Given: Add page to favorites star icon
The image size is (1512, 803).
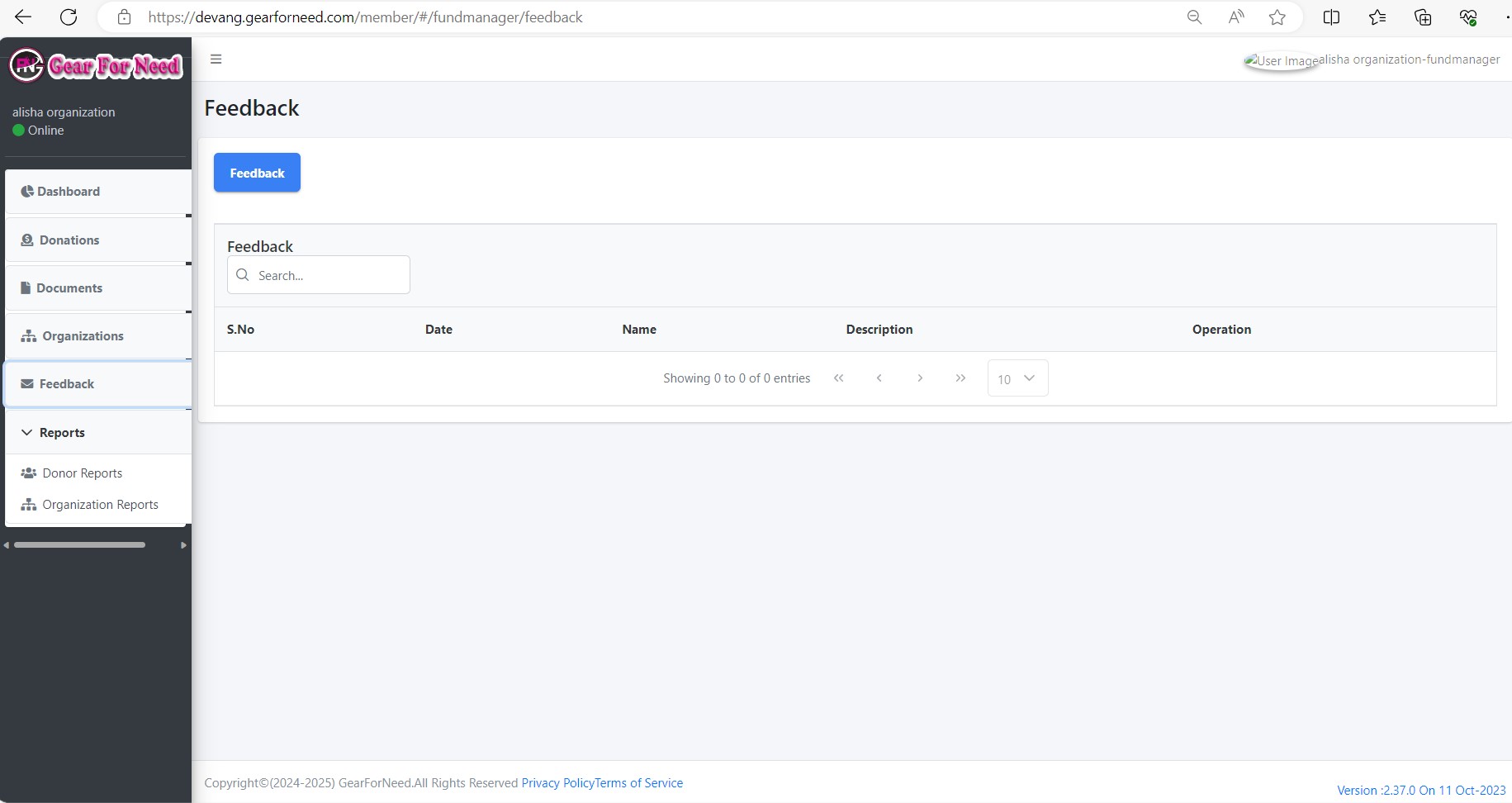Looking at the screenshot, I should (1277, 17).
